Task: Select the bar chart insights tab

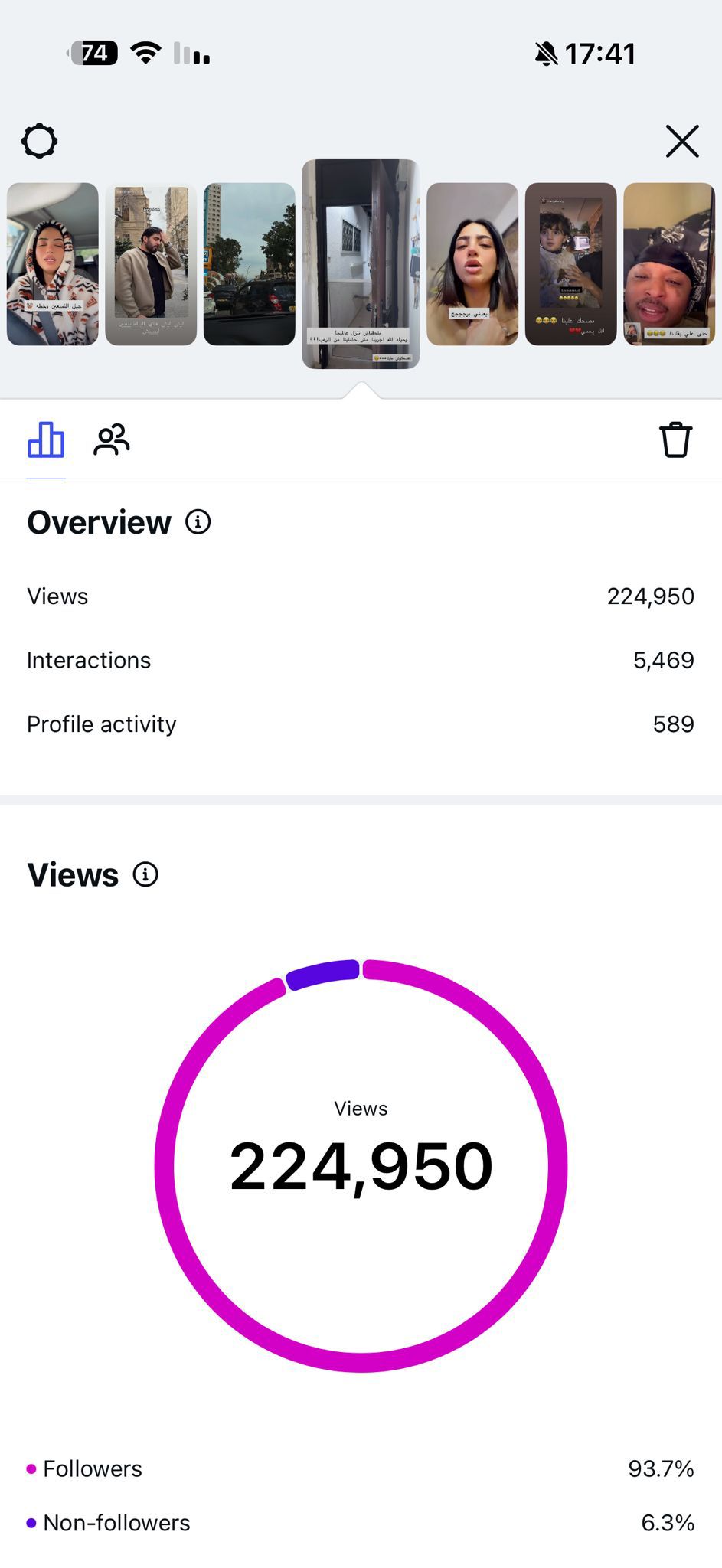Action: pyautogui.click(x=46, y=439)
